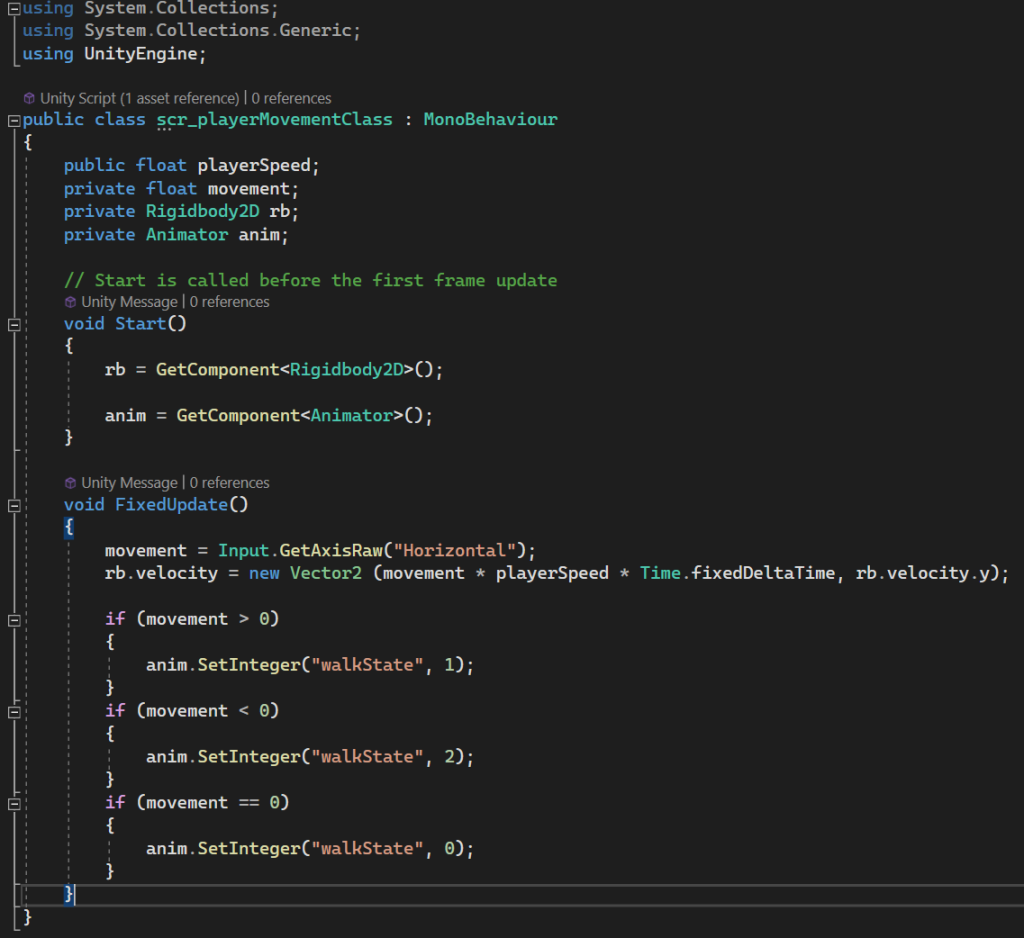
Task: Click the MonoBehaviour base class name
Action: click(490, 120)
